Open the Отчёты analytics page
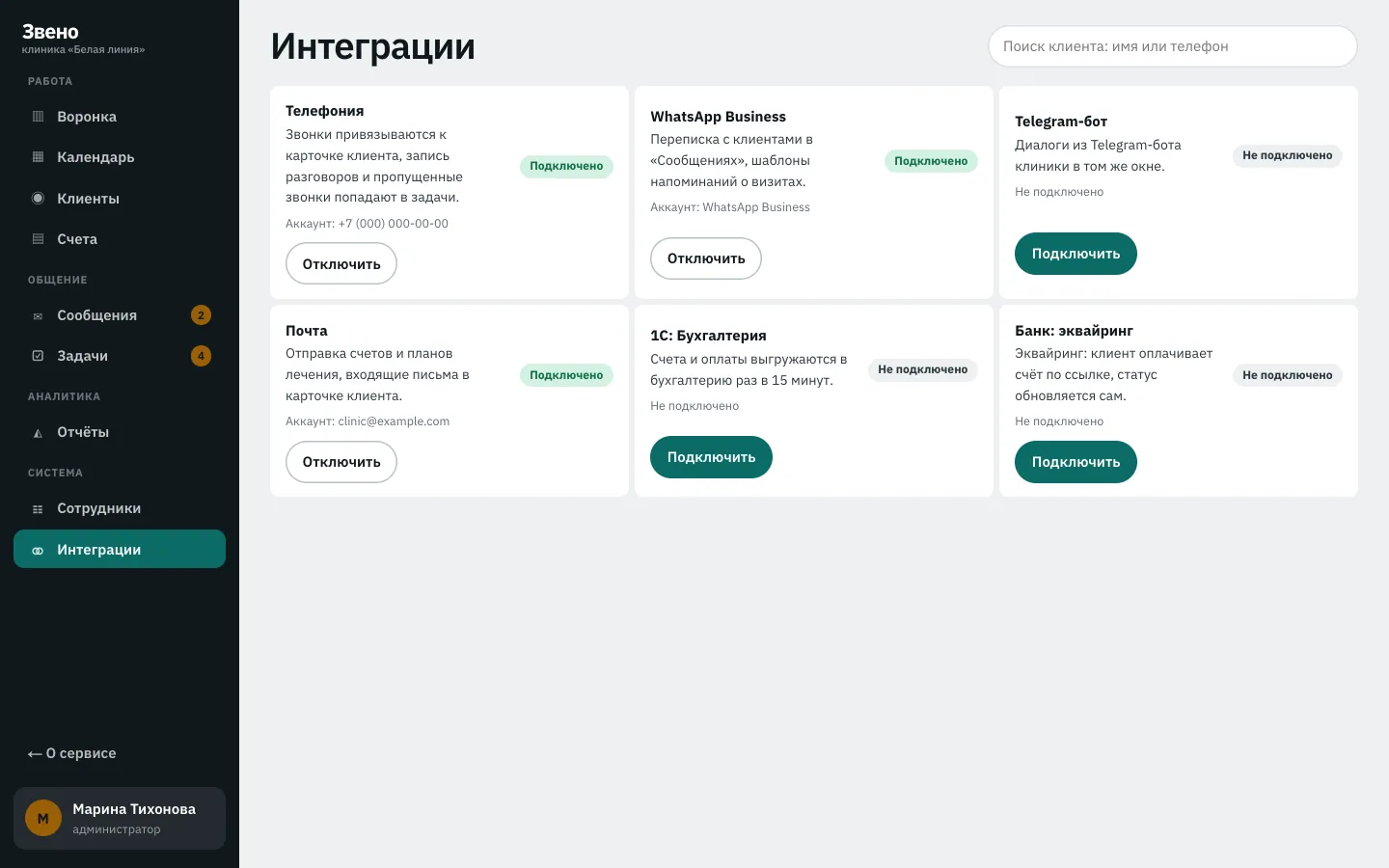The image size is (1389, 868). click(x=120, y=432)
